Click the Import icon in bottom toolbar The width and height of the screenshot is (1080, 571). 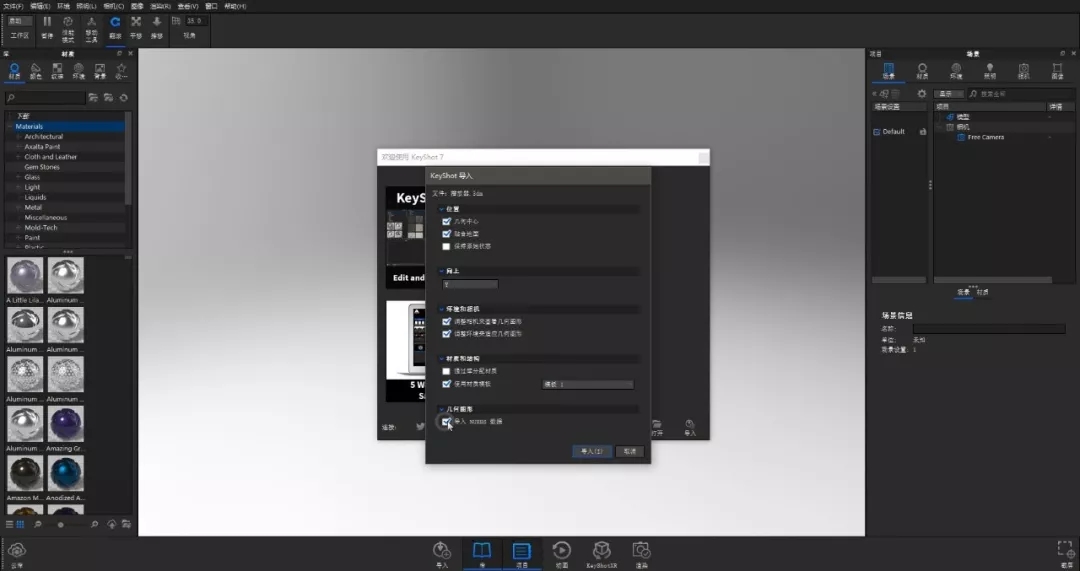(x=442, y=550)
